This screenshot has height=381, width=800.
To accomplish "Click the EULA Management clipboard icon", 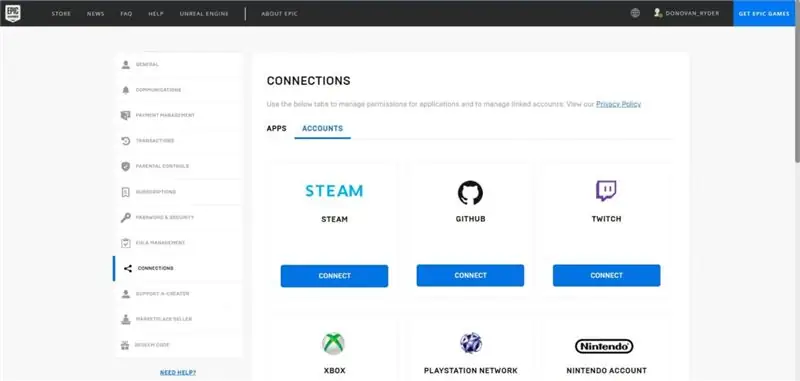I will 126,243.
